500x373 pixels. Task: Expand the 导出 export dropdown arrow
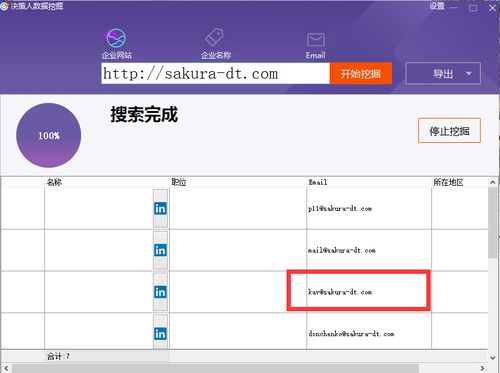(469, 73)
